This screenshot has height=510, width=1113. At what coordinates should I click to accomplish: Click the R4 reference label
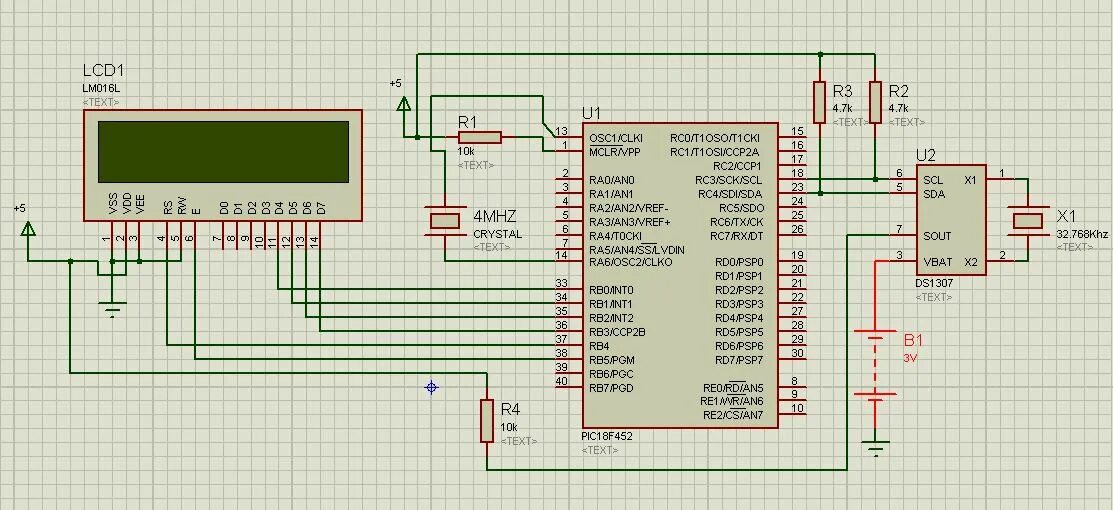pyautogui.click(x=510, y=409)
